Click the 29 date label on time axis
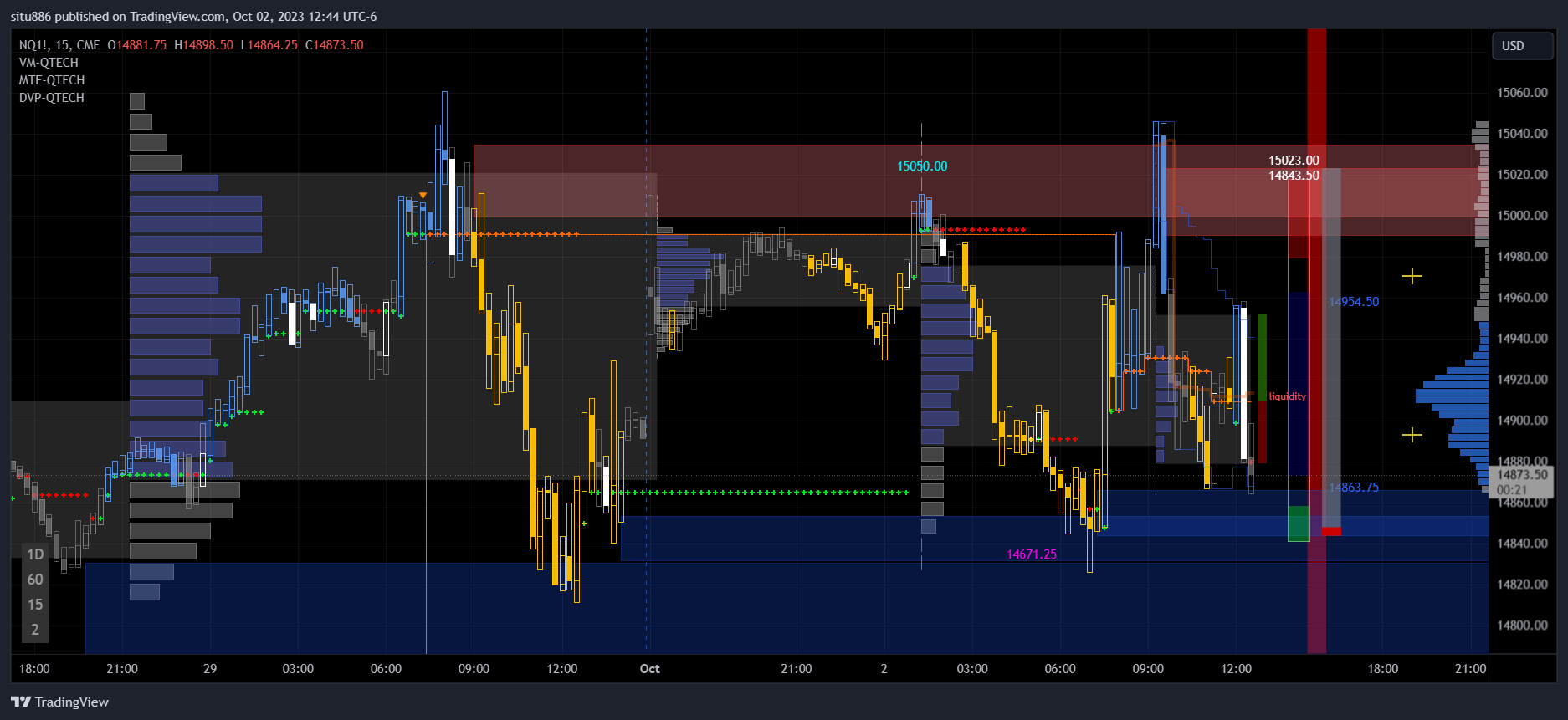 [x=210, y=669]
